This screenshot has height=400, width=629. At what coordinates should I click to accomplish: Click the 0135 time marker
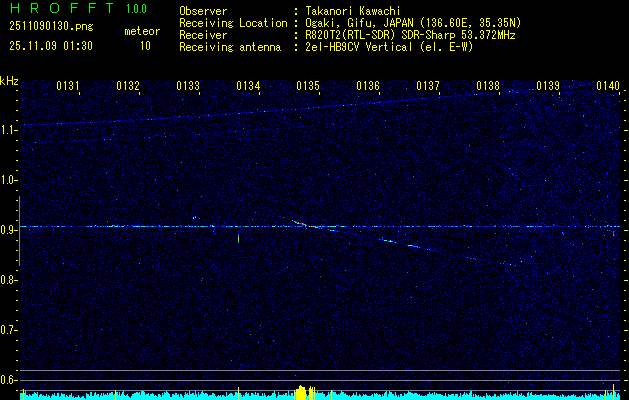(307, 87)
